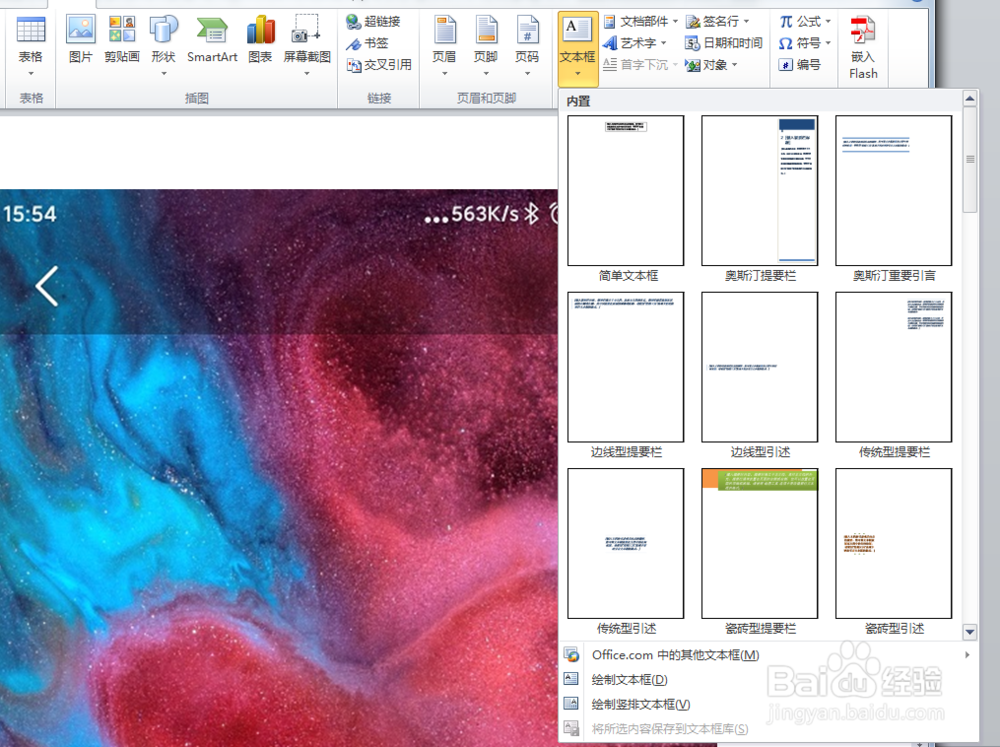The height and width of the screenshot is (747, 1000).
Task: Click the 内置 gallery section heading
Action: (578, 101)
